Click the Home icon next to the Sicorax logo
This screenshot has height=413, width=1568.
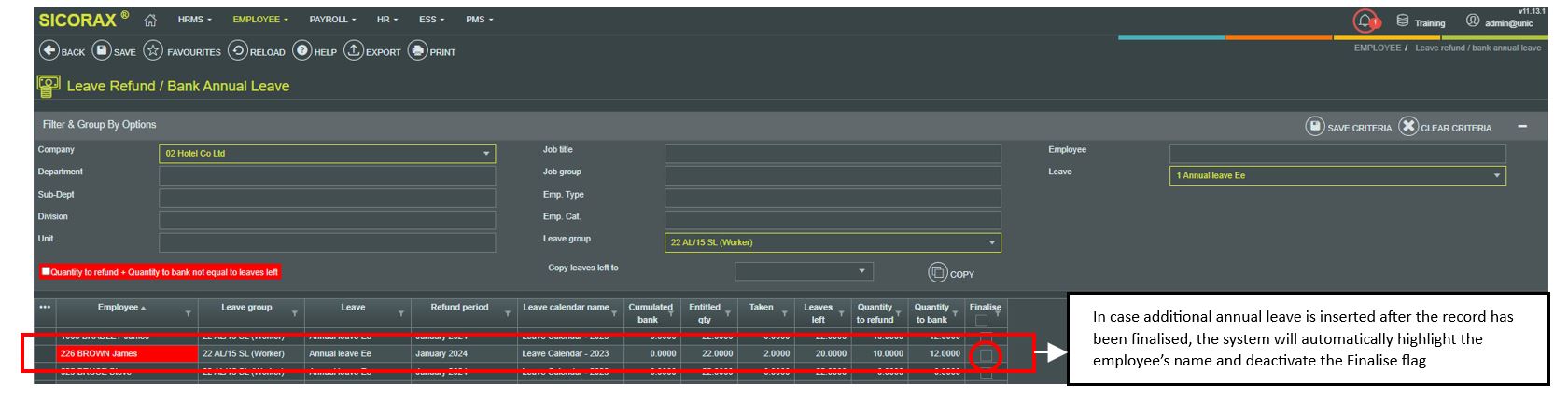click(x=150, y=21)
